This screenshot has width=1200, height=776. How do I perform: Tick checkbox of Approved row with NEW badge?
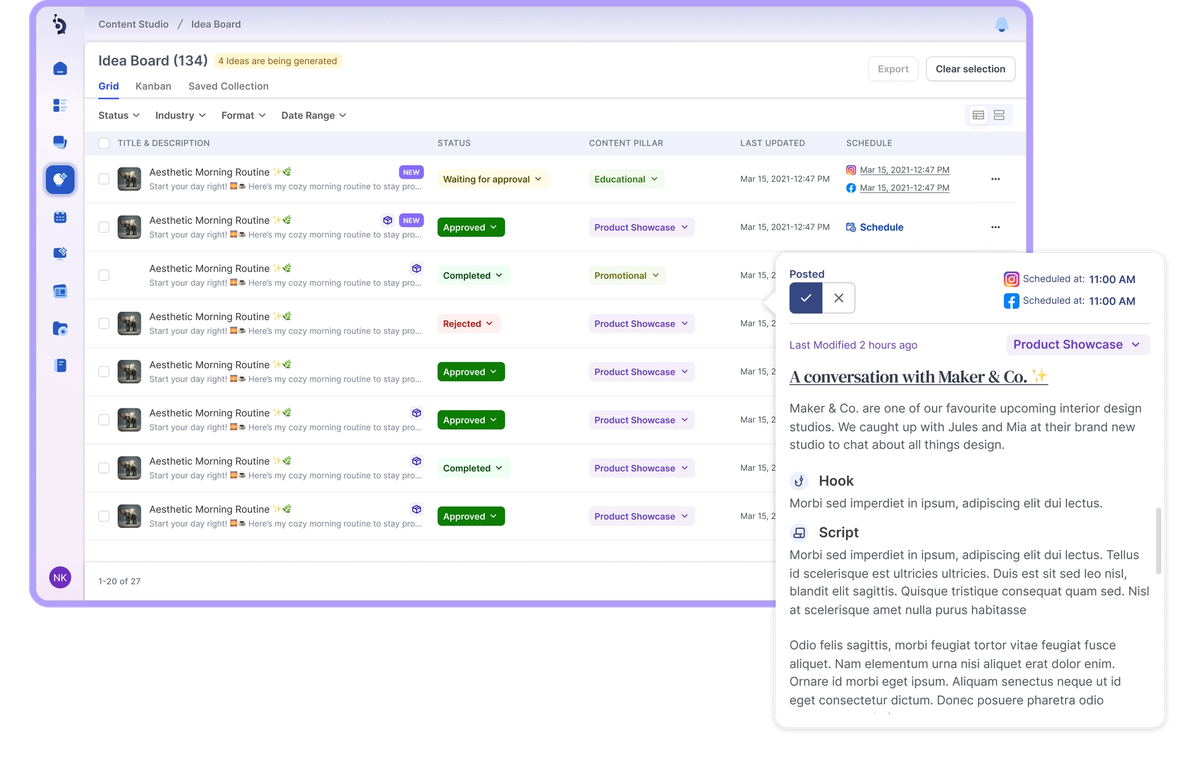tap(104, 227)
